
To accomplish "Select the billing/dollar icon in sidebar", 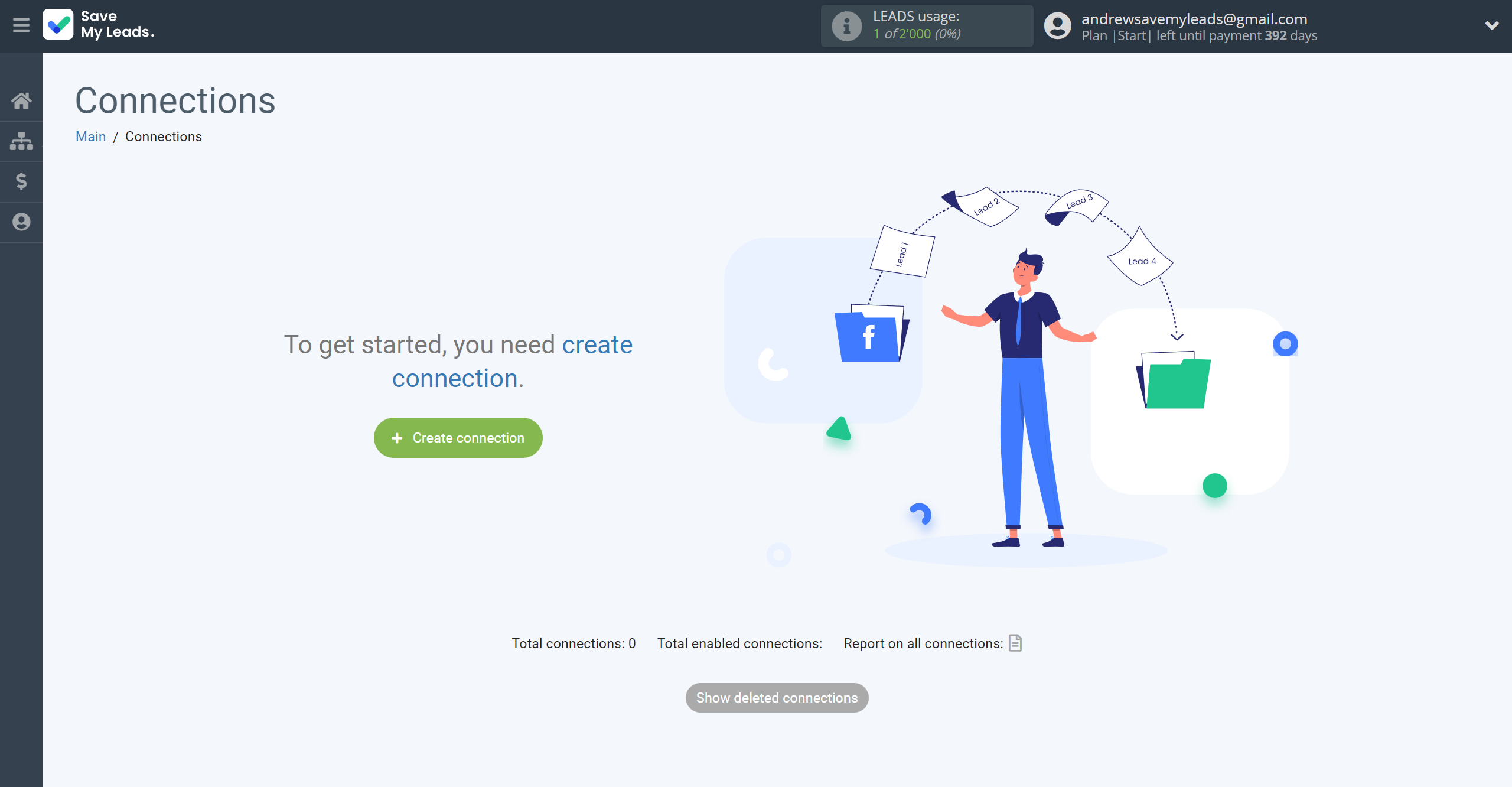I will pos(21,181).
